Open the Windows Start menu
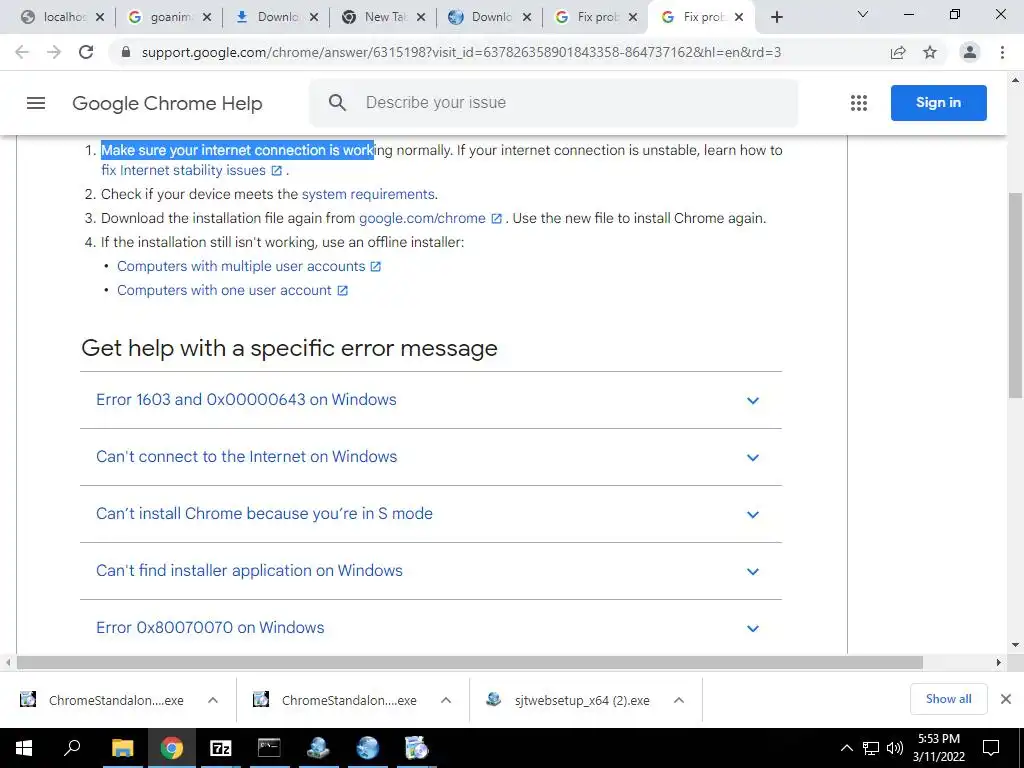This screenshot has height=768, width=1024. 24,748
